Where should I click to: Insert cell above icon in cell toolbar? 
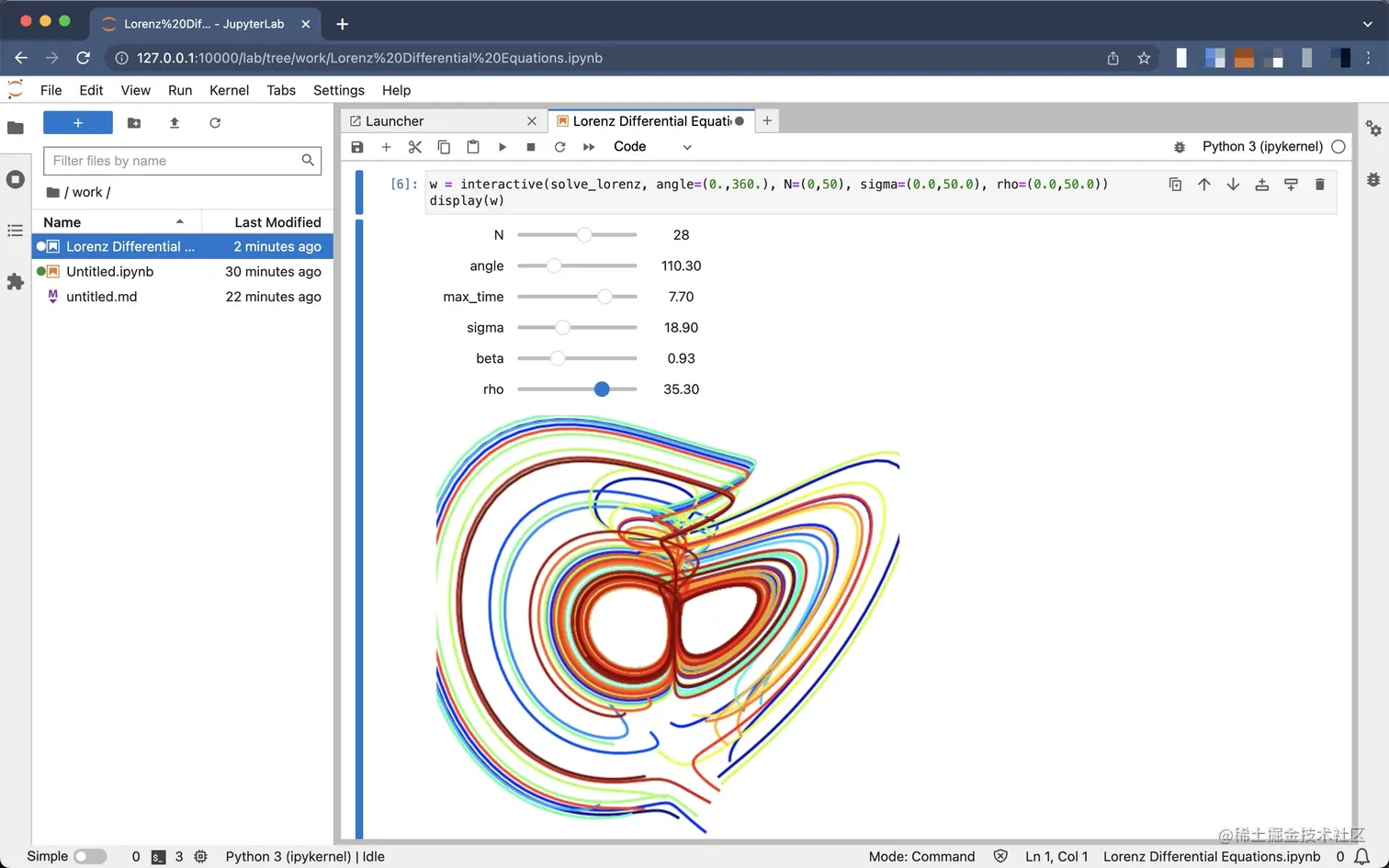click(1262, 185)
